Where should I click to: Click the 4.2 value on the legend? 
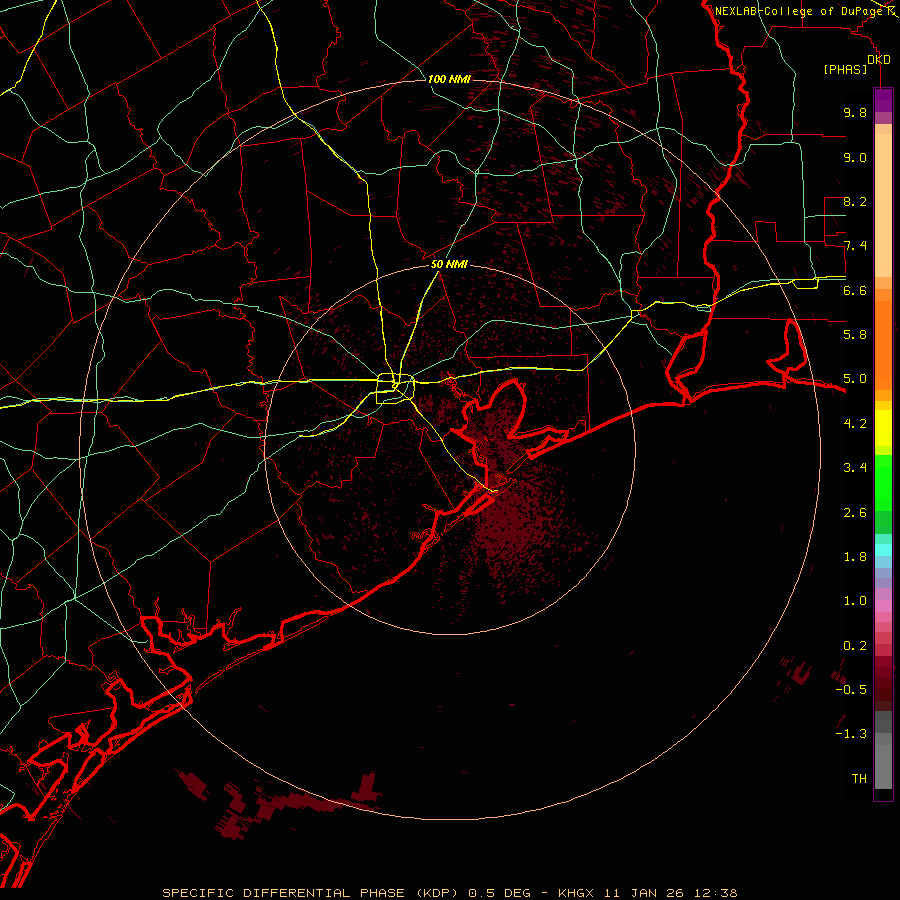tap(855, 424)
